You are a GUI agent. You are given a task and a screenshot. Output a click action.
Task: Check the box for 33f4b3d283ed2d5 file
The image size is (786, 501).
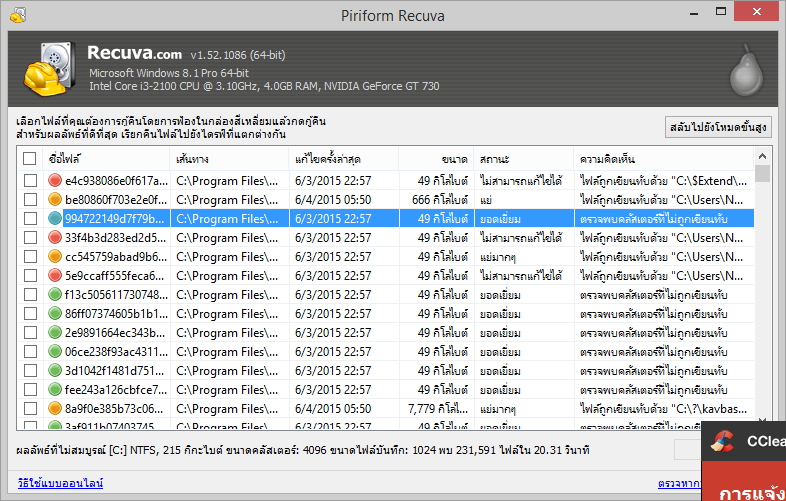[x=30, y=238]
